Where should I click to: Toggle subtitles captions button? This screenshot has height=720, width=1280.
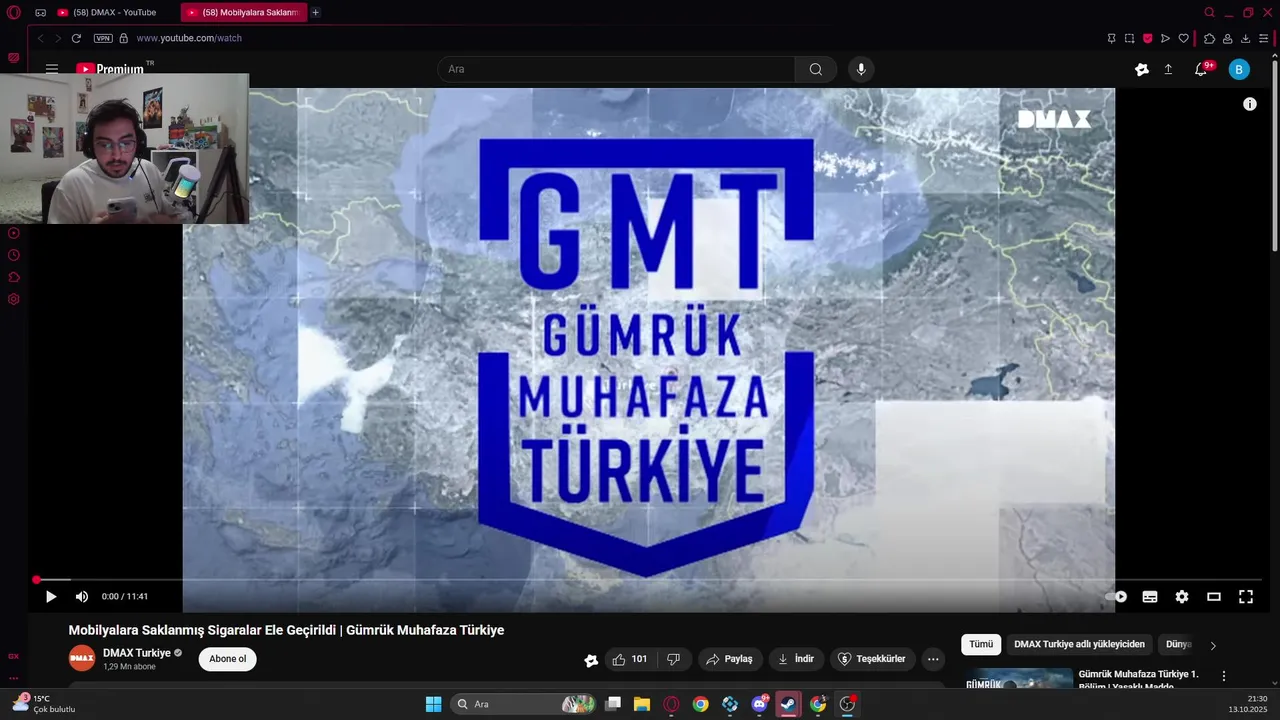[1150, 597]
